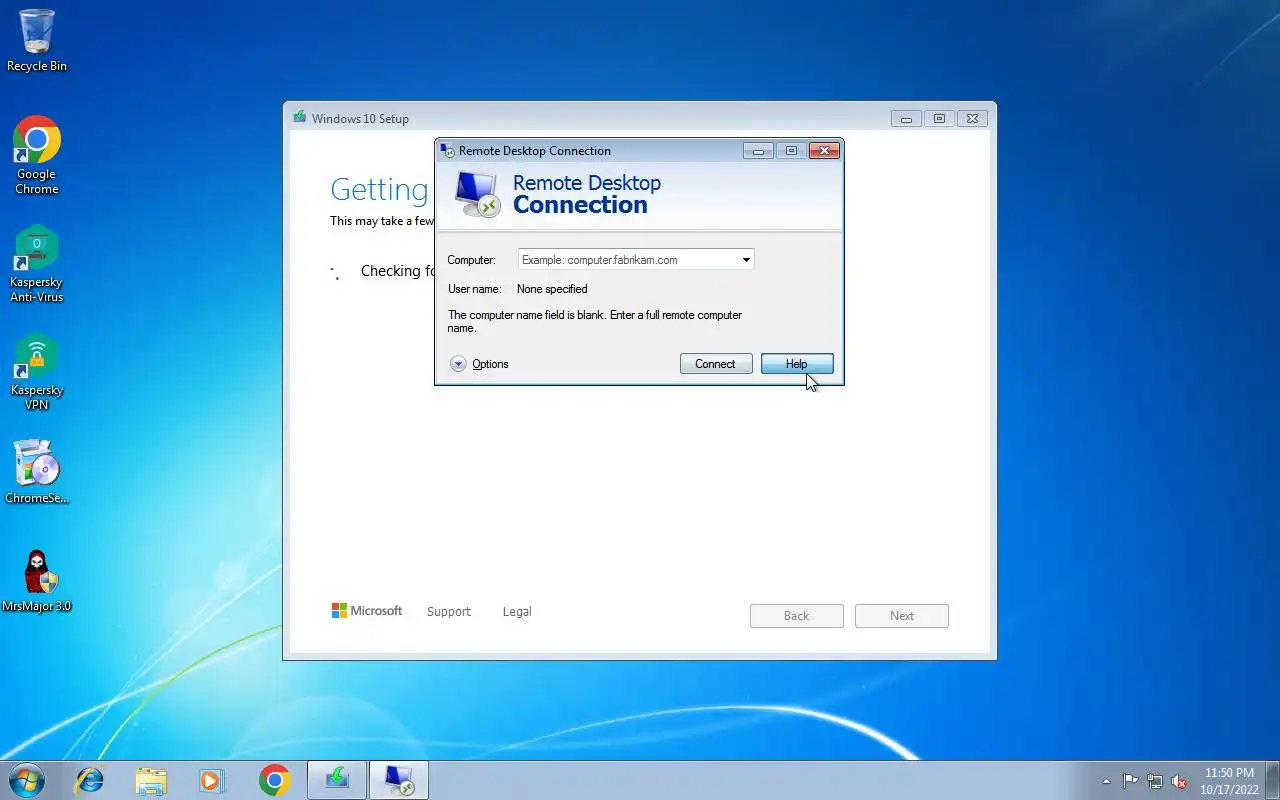The width and height of the screenshot is (1280, 800).
Task: Launch Google Chrome from the desktop shortcut
Action: point(37,155)
